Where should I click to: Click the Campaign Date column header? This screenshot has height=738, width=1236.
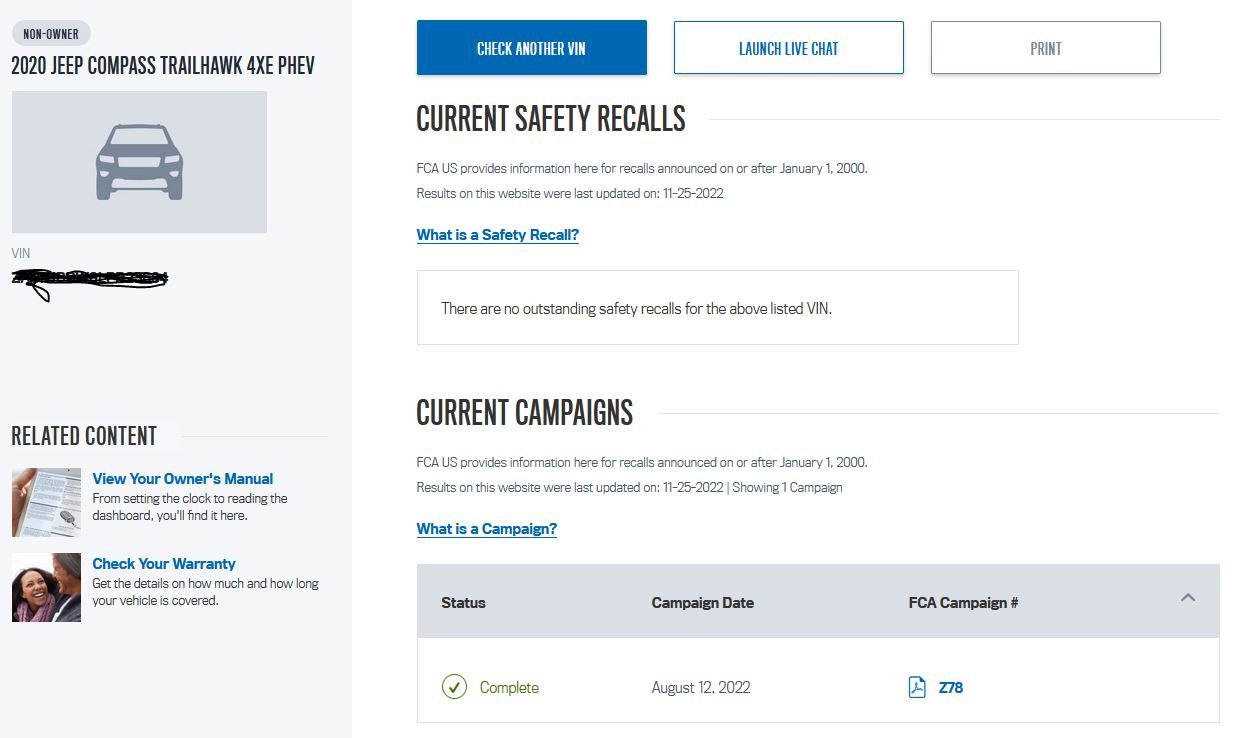point(702,603)
